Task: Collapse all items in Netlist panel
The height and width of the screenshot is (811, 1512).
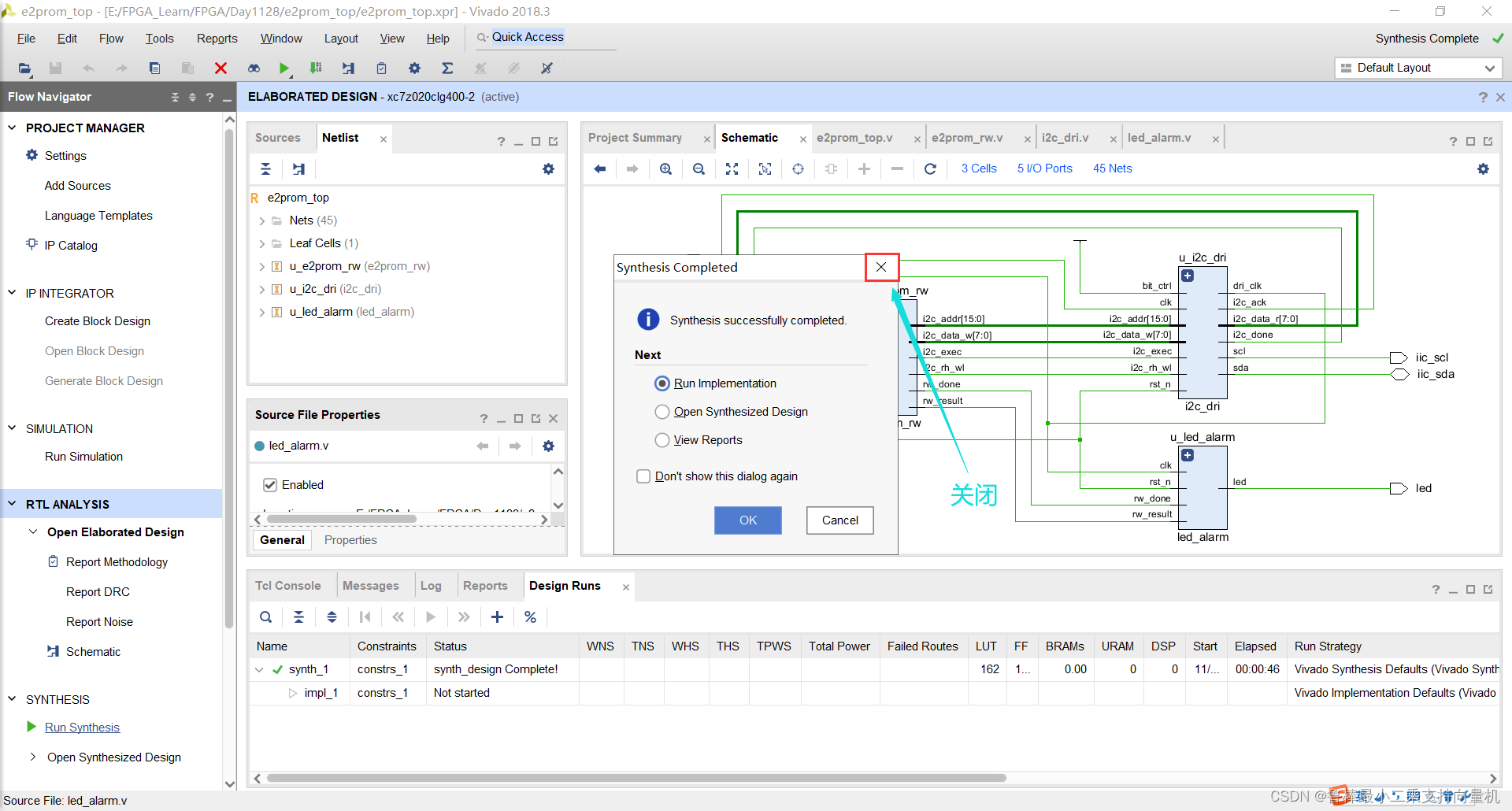Action: (266, 168)
